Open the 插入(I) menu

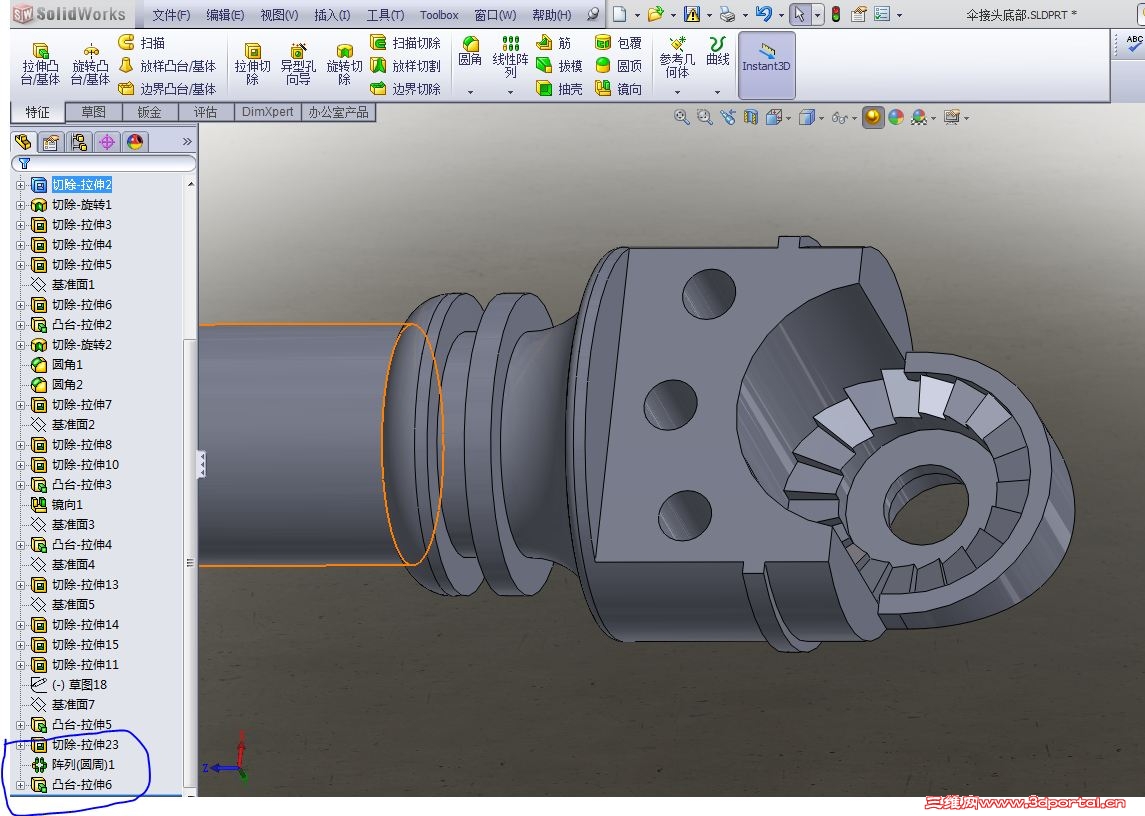pyautogui.click(x=332, y=15)
